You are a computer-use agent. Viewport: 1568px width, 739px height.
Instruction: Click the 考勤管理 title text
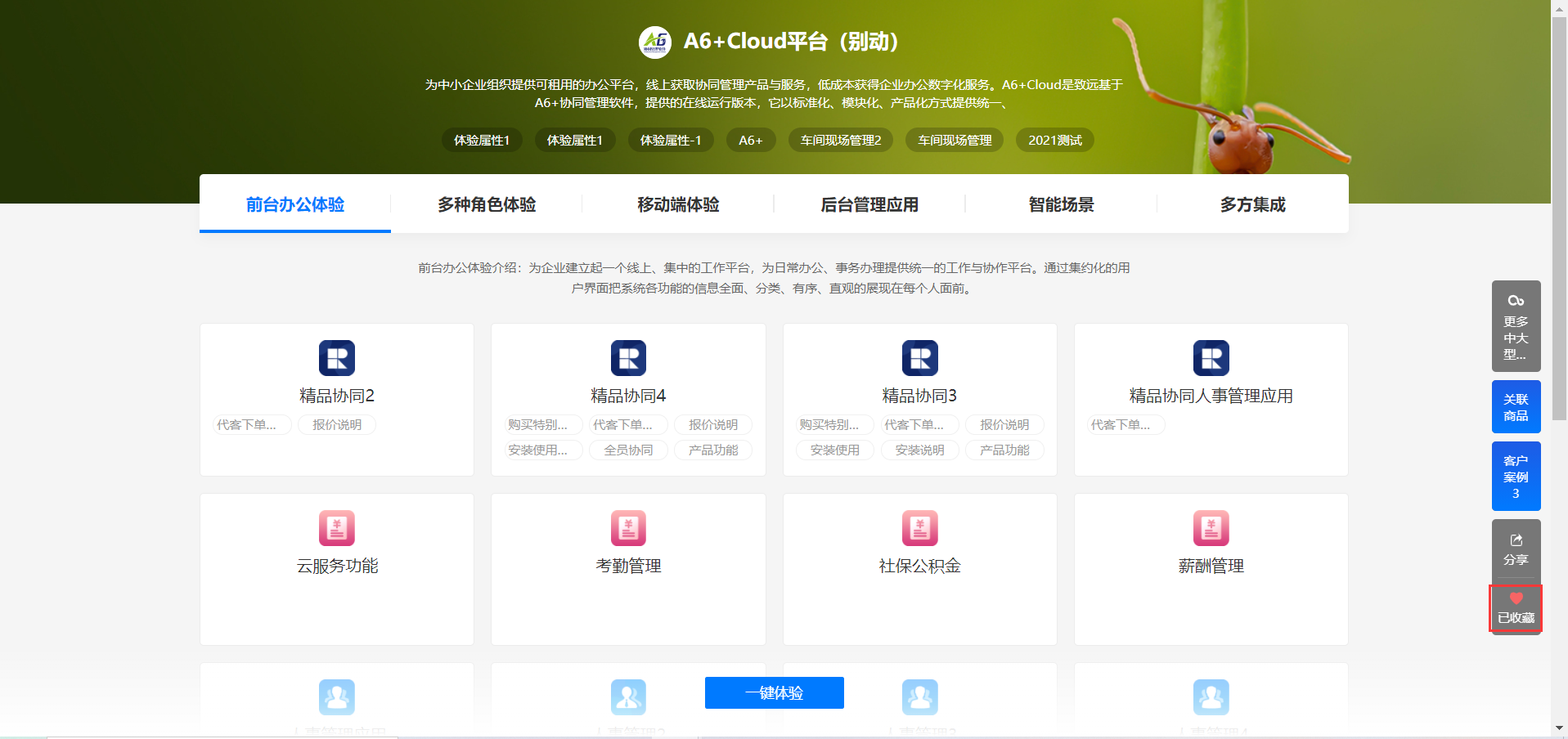628,566
